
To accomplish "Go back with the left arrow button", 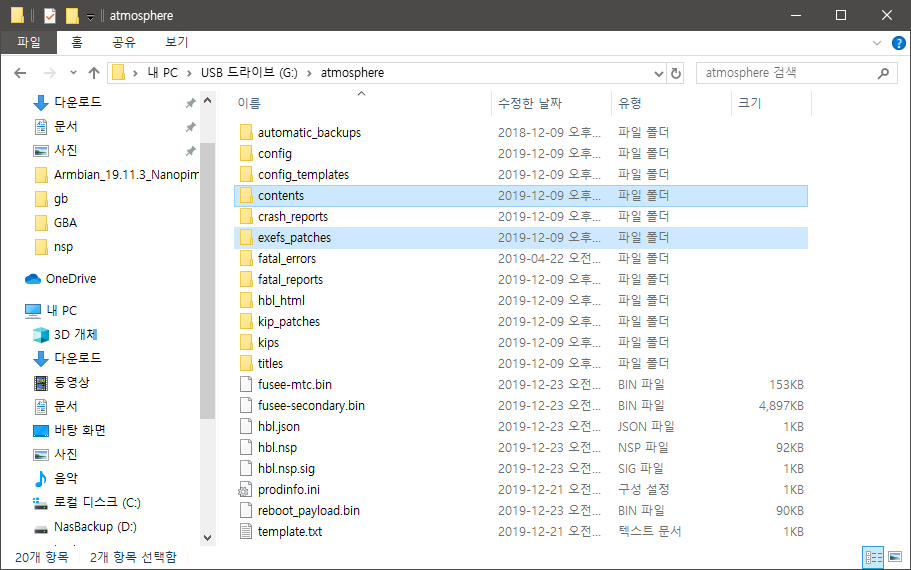I will [20, 73].
